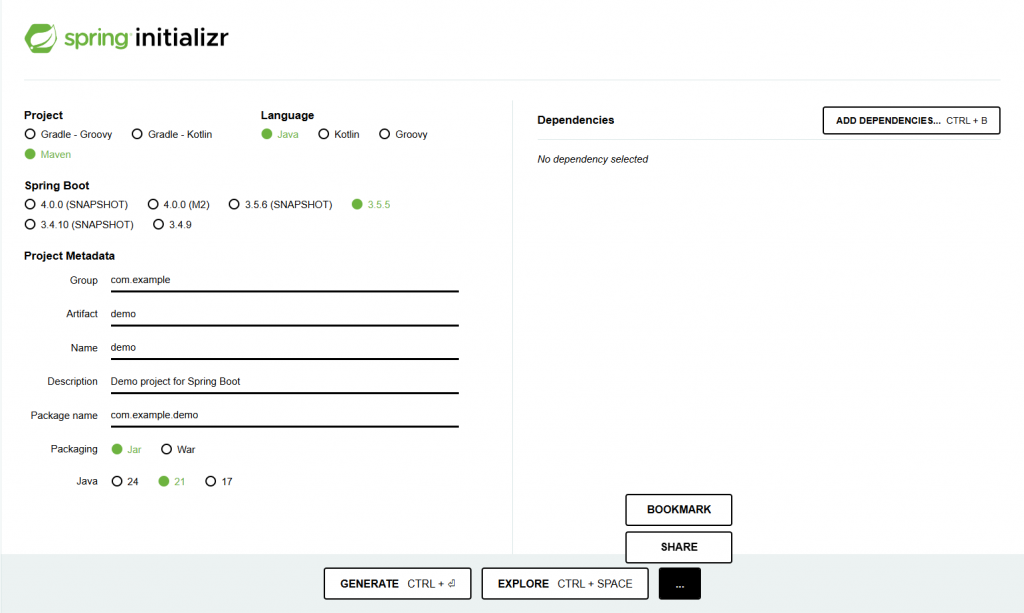Select Gradle - Kotlin project type
The image size is (1024, 613).
pyautogui.click(x=172, y=134)
